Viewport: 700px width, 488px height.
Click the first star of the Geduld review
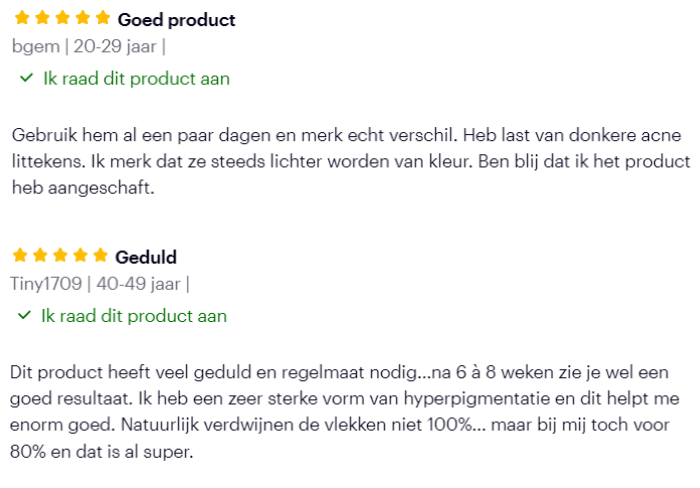tap(20, 256)
